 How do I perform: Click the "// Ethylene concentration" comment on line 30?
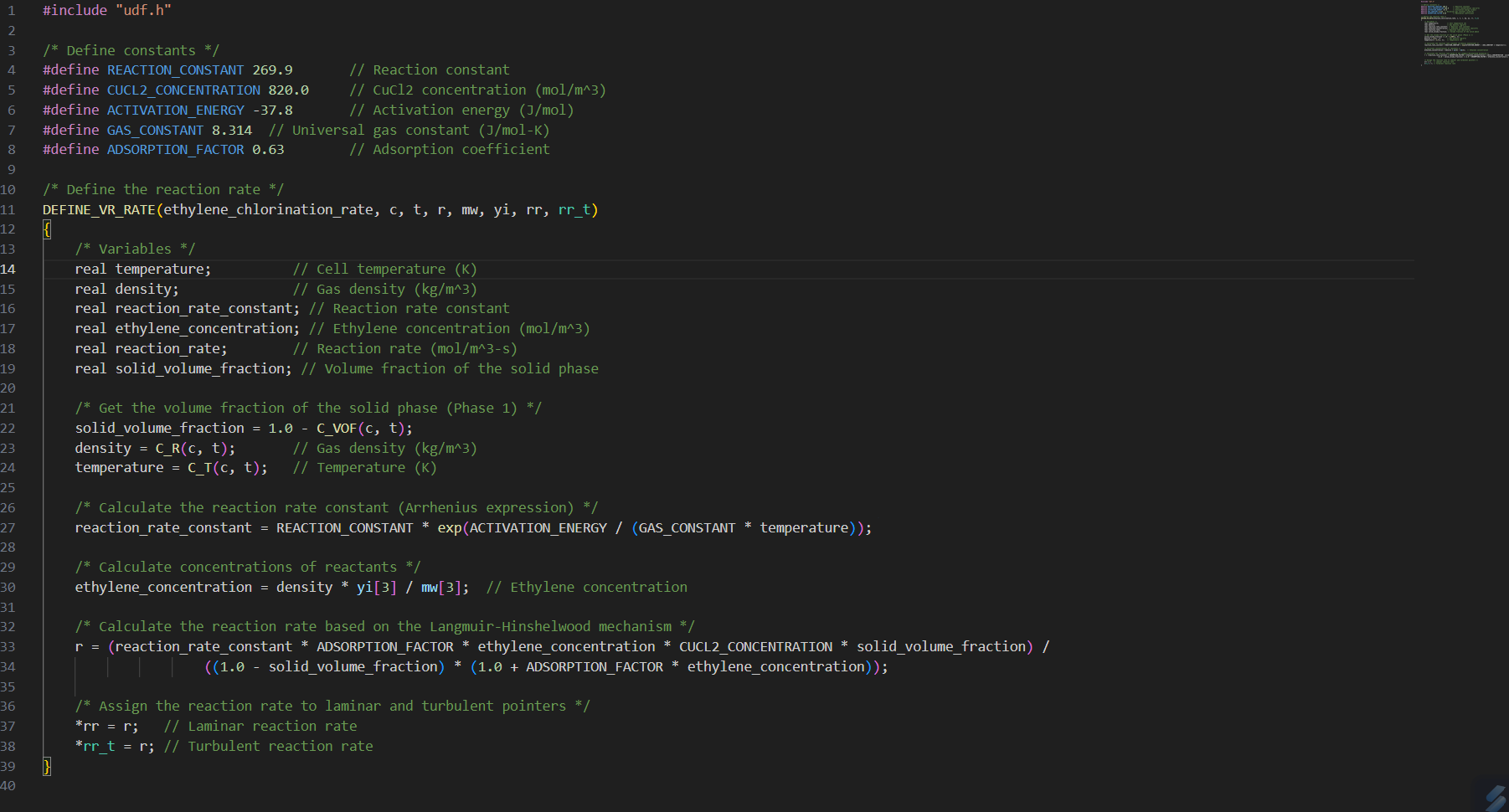pyautogui.click(x=587, y=587)
